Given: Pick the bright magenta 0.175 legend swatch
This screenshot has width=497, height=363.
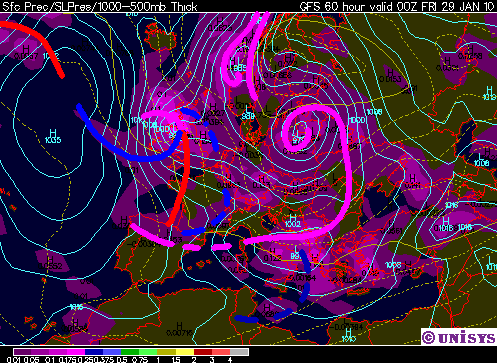Looking at the screenshot, I should (x=76, y=352).
